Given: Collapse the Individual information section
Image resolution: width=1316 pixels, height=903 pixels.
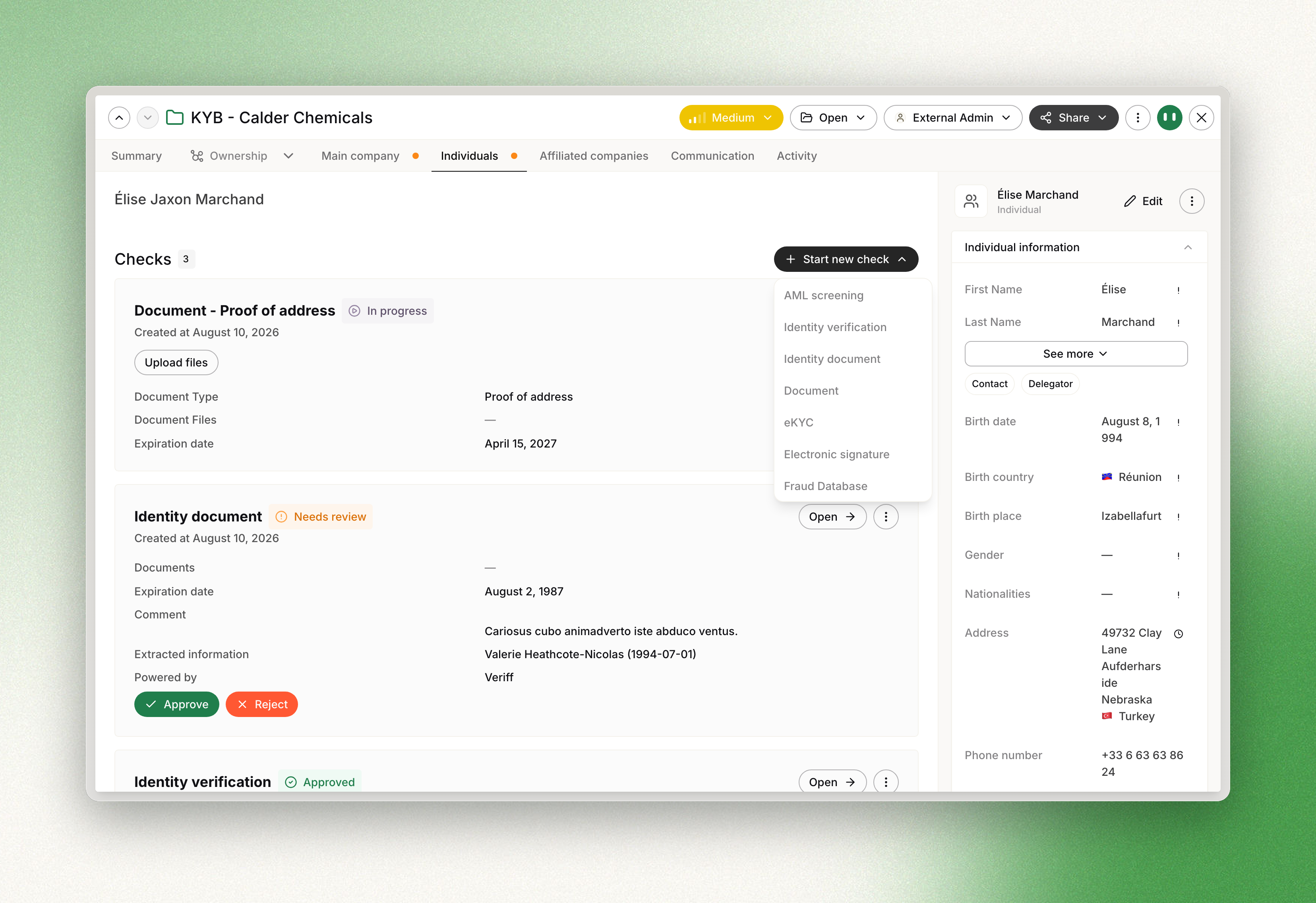Looking at the screenshot, I should pyautogui.click(x=1187, y=248).
